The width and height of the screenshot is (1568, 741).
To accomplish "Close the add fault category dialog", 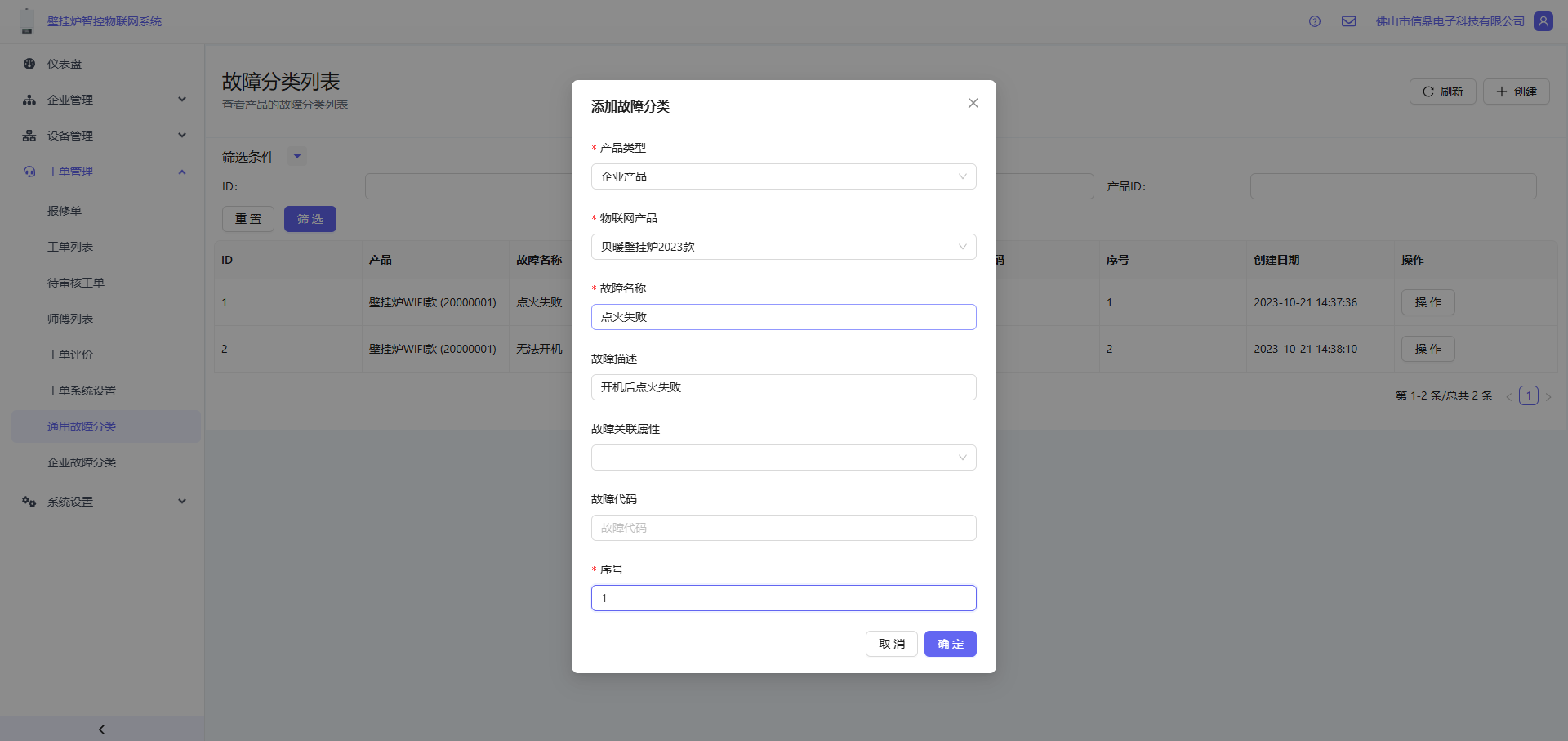I will point(973,103).
